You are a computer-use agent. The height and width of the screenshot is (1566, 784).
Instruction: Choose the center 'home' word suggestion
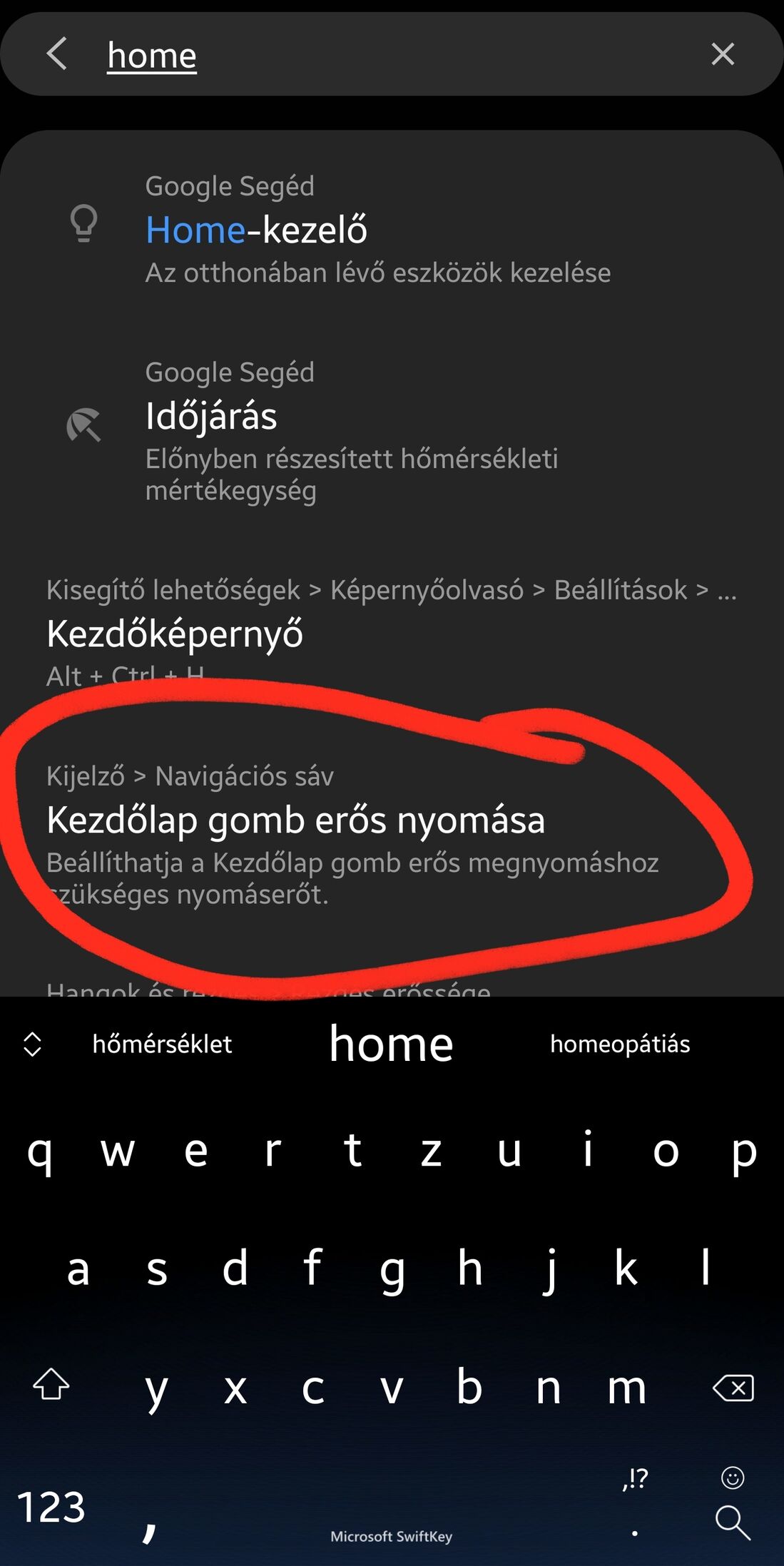pyautogui.click(x=391, y=1044)
